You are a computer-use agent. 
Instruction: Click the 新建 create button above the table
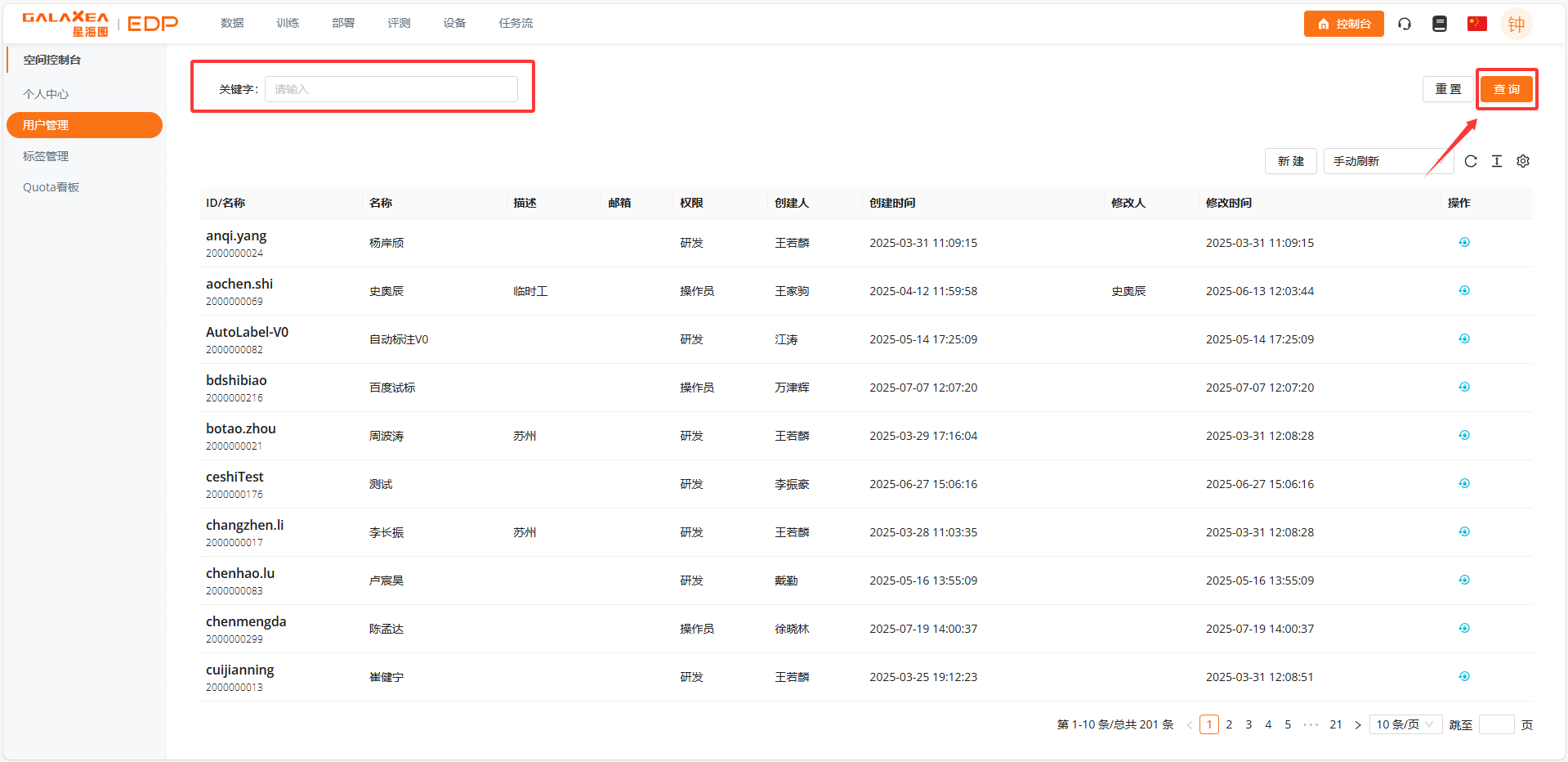(x=1290, y=161)
